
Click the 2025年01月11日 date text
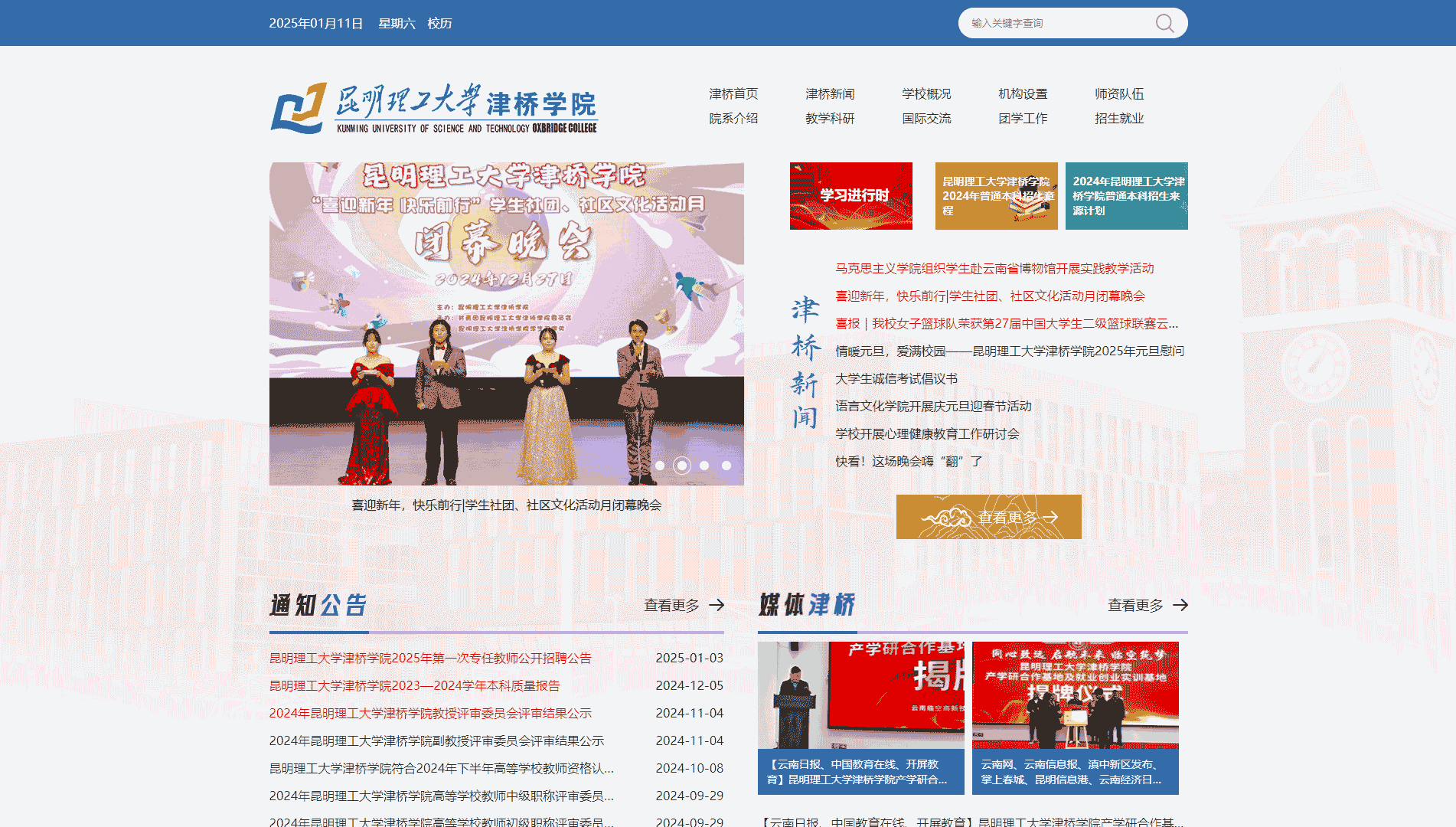[x=316, y=24]
